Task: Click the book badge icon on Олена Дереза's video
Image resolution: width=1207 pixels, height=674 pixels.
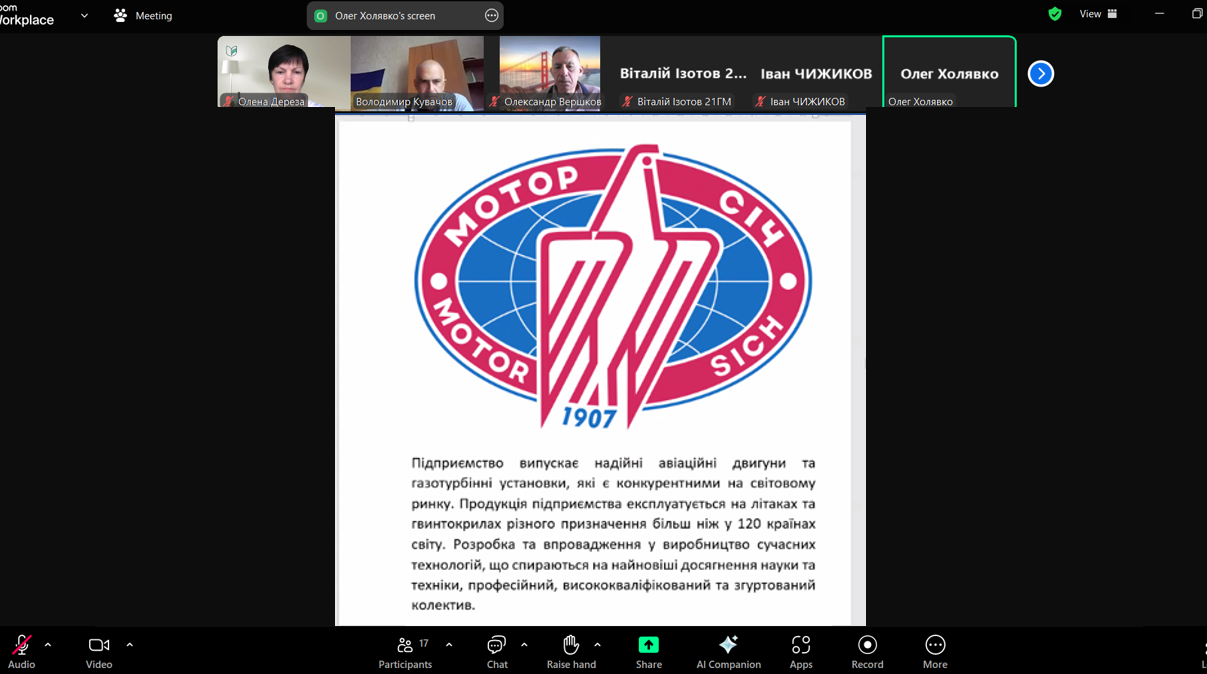Action: click(x=231, y=51)
